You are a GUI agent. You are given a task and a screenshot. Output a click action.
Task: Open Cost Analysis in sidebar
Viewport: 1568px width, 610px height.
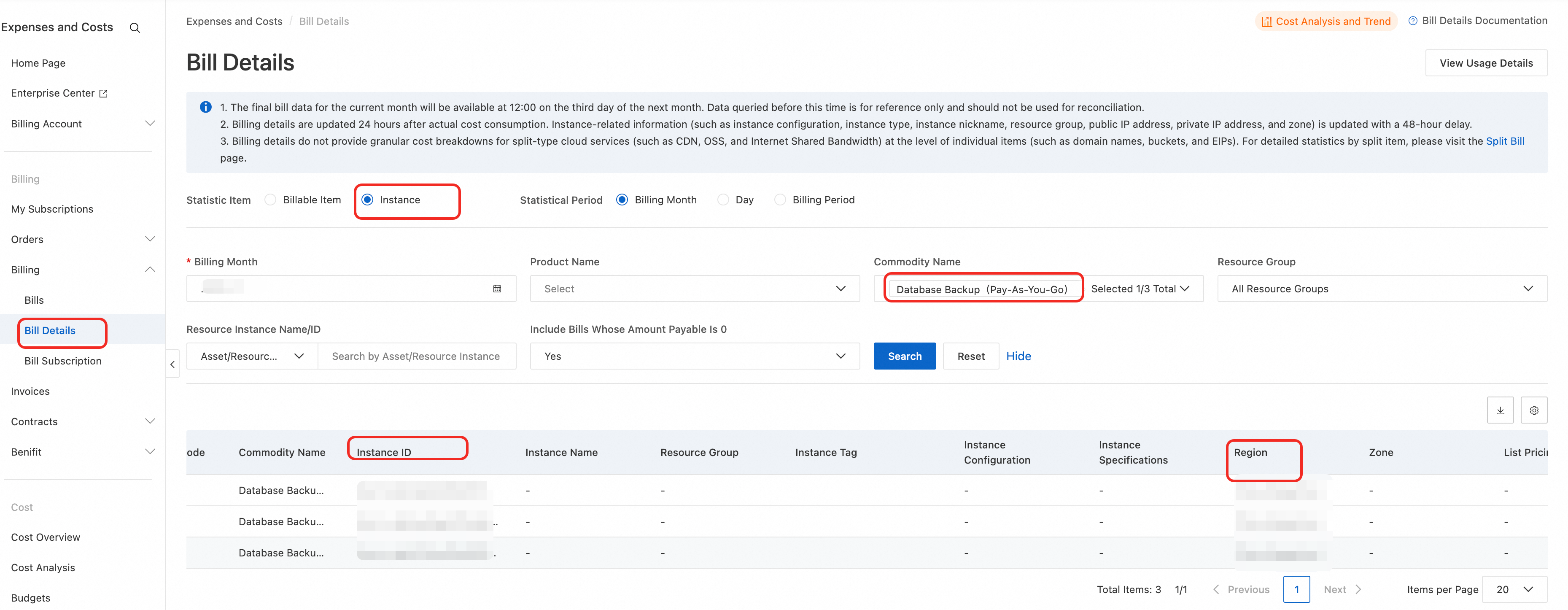pos(43,567)
